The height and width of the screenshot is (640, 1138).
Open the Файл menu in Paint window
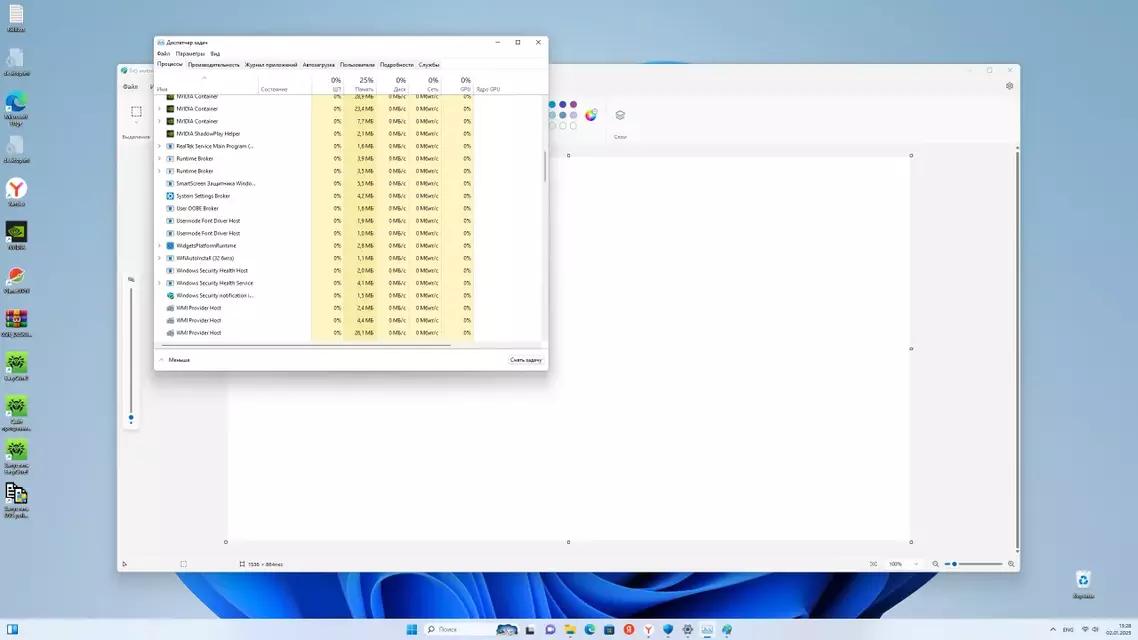tap(130, 86)
